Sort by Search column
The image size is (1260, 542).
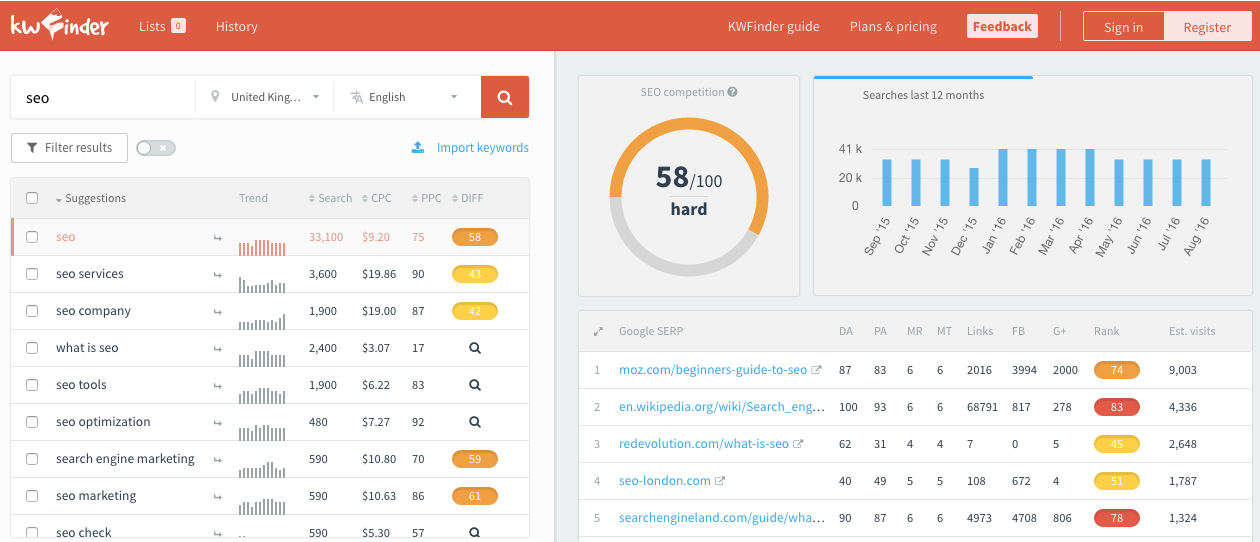pos(330,198)
